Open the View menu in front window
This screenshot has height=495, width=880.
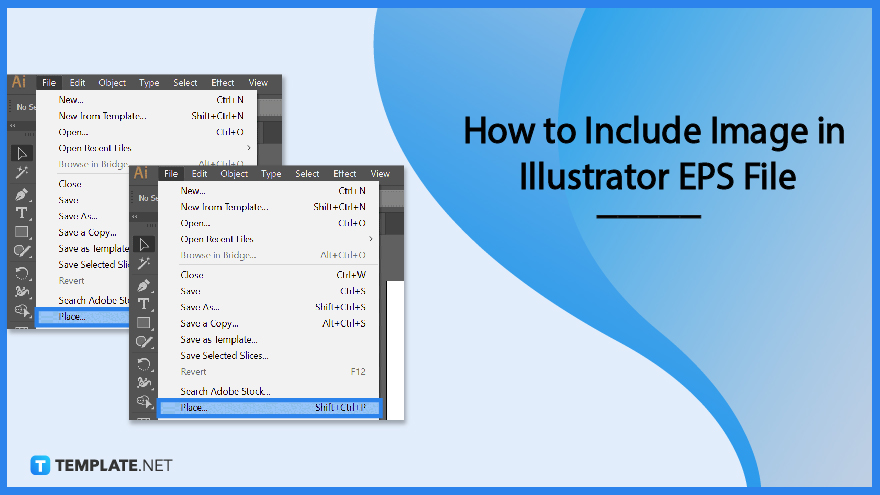click(380, 174)
